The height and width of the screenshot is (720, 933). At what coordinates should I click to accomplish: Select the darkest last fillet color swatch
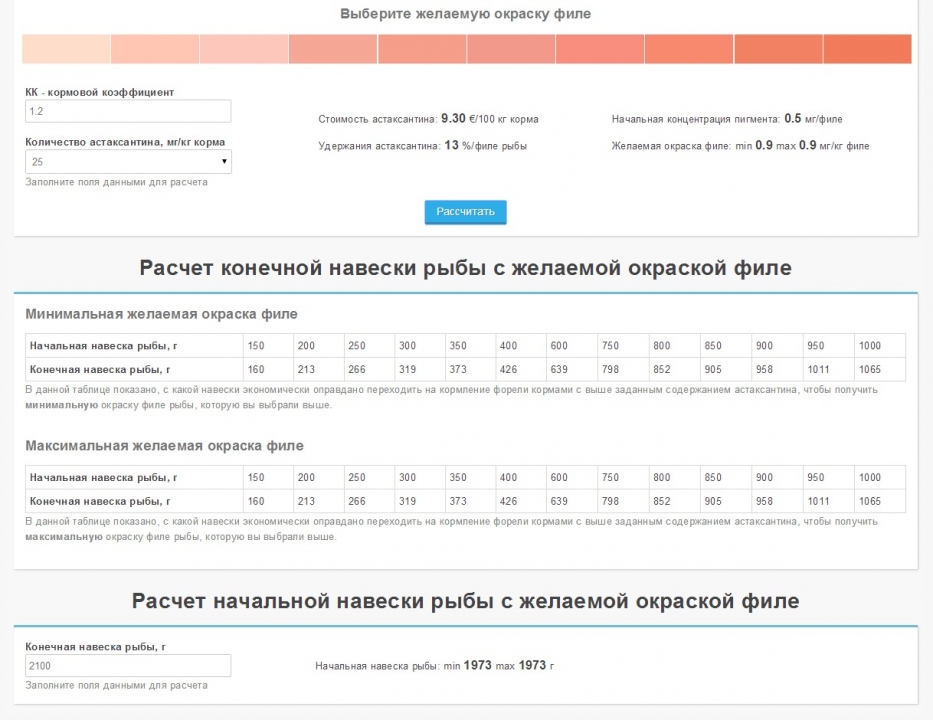tap(867, 49)
